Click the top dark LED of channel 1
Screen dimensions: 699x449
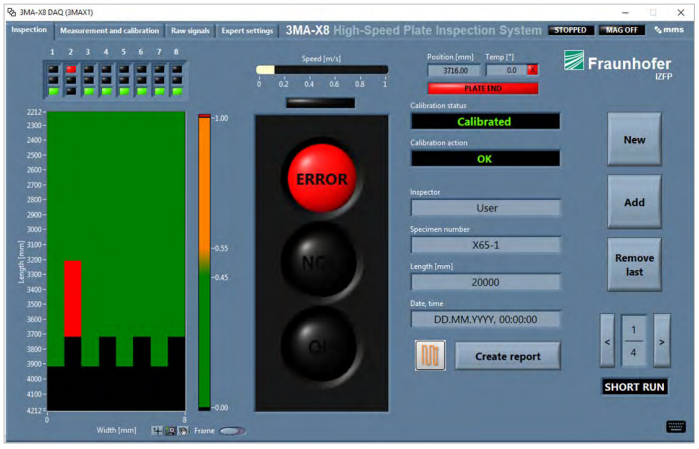pyautogui.click(x=53, y=69)
